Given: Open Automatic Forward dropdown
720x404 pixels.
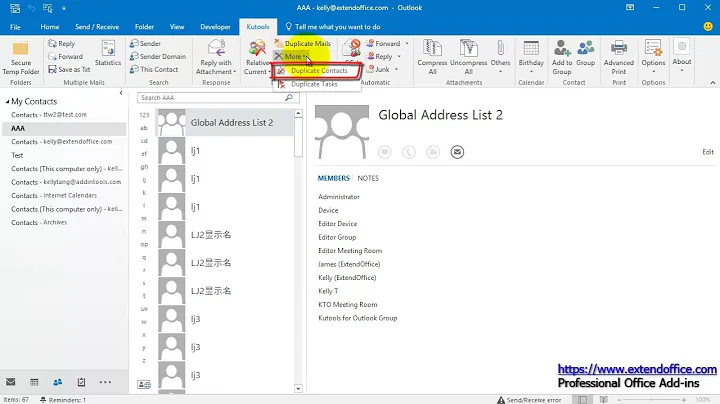Looking at the screenshot, I should coord(387,44).
